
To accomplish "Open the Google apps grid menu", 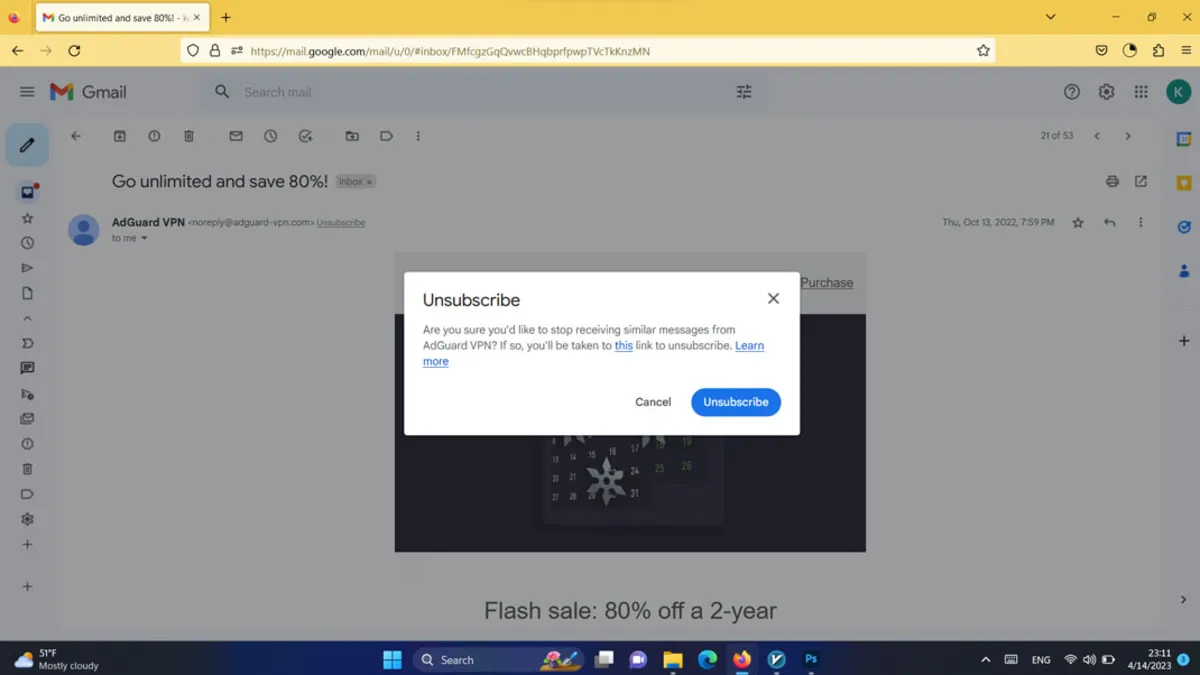I will (1140, 91).
